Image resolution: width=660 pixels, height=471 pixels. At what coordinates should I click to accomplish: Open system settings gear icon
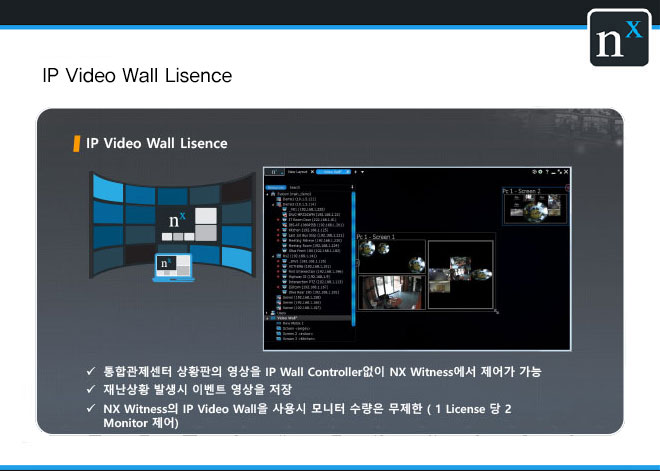coord(540,172)
